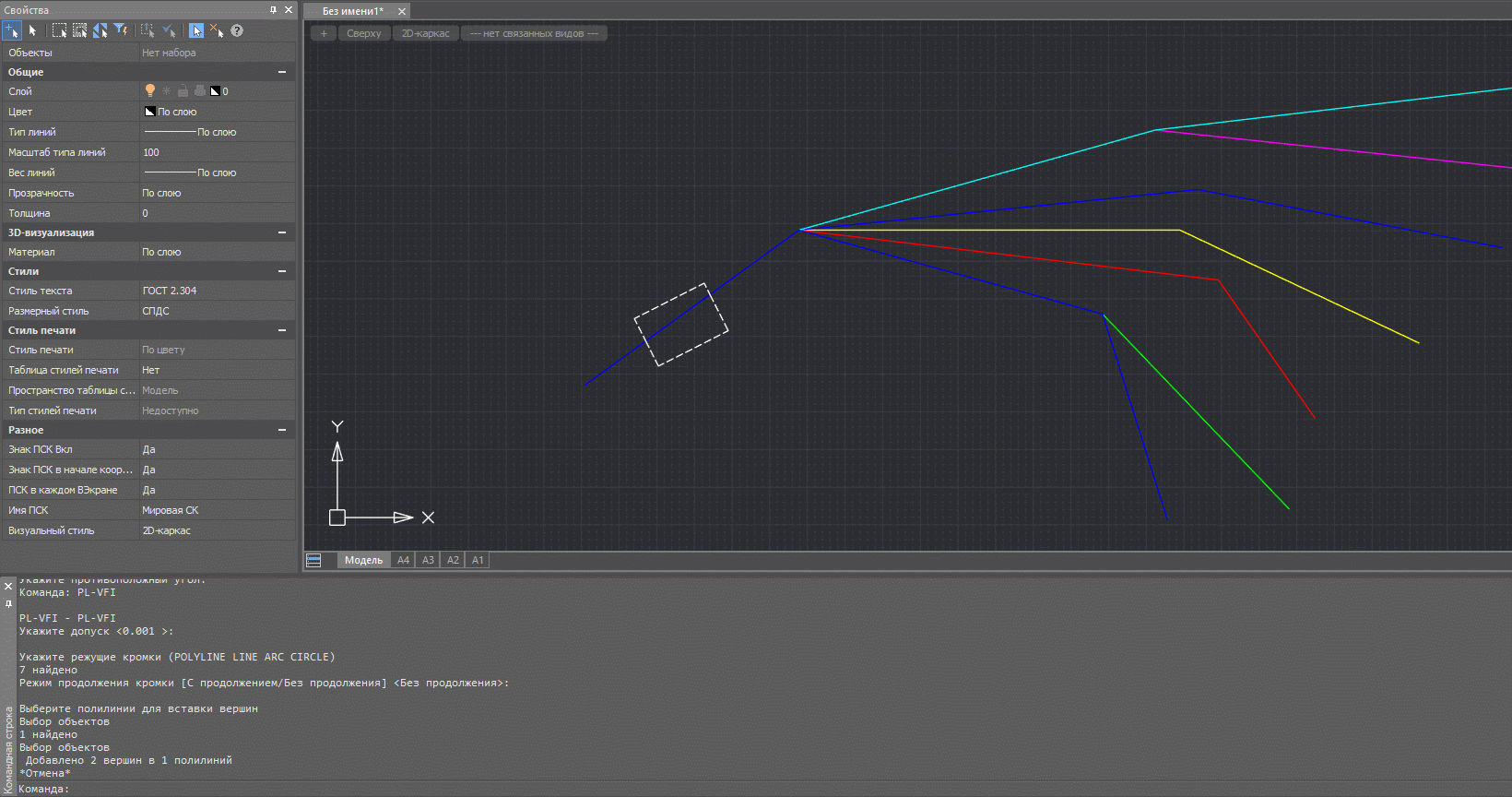This screenshot has width=1512, height=797.
Task: Click the plus-cursor add to selection icon
Action: (x=12, y=30)
